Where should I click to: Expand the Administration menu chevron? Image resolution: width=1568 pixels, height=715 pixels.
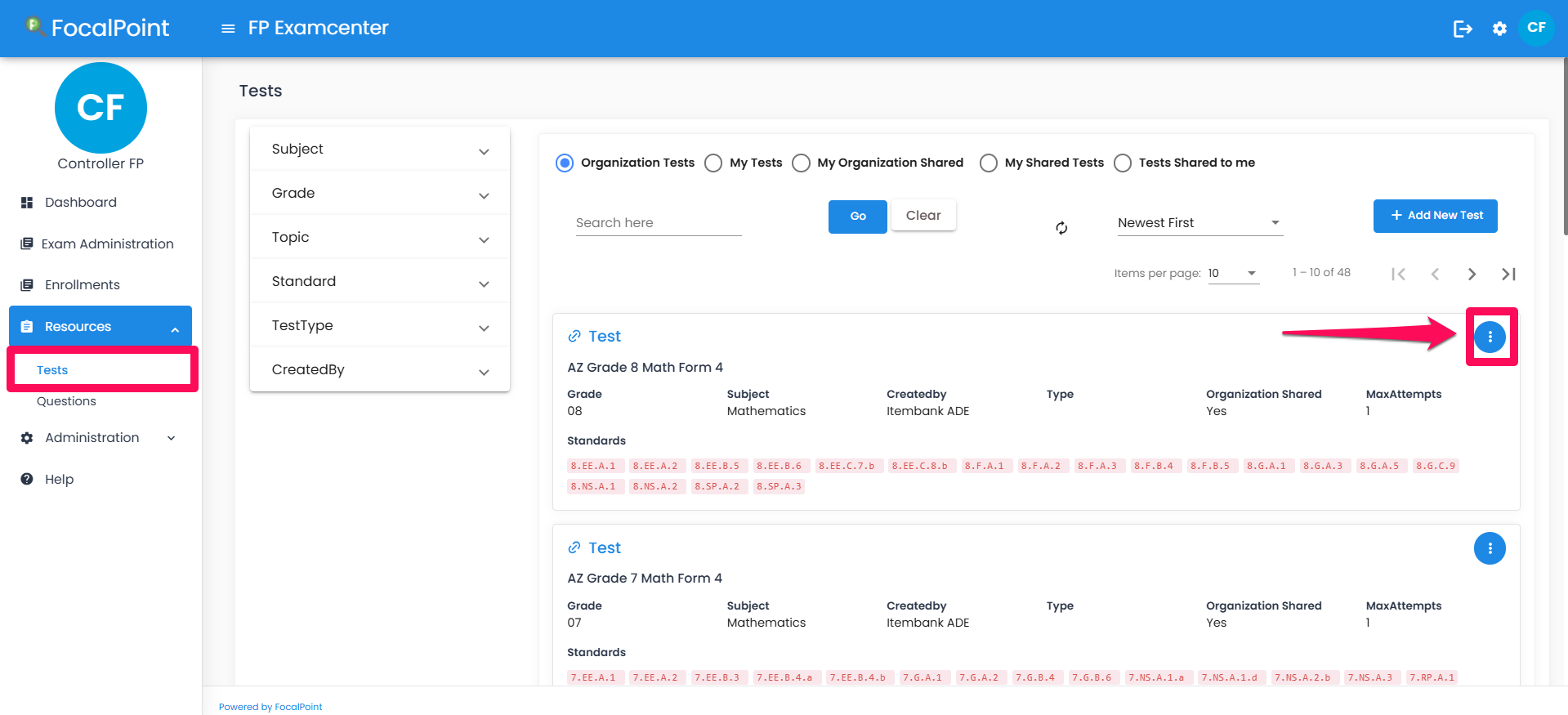(172, 438)
